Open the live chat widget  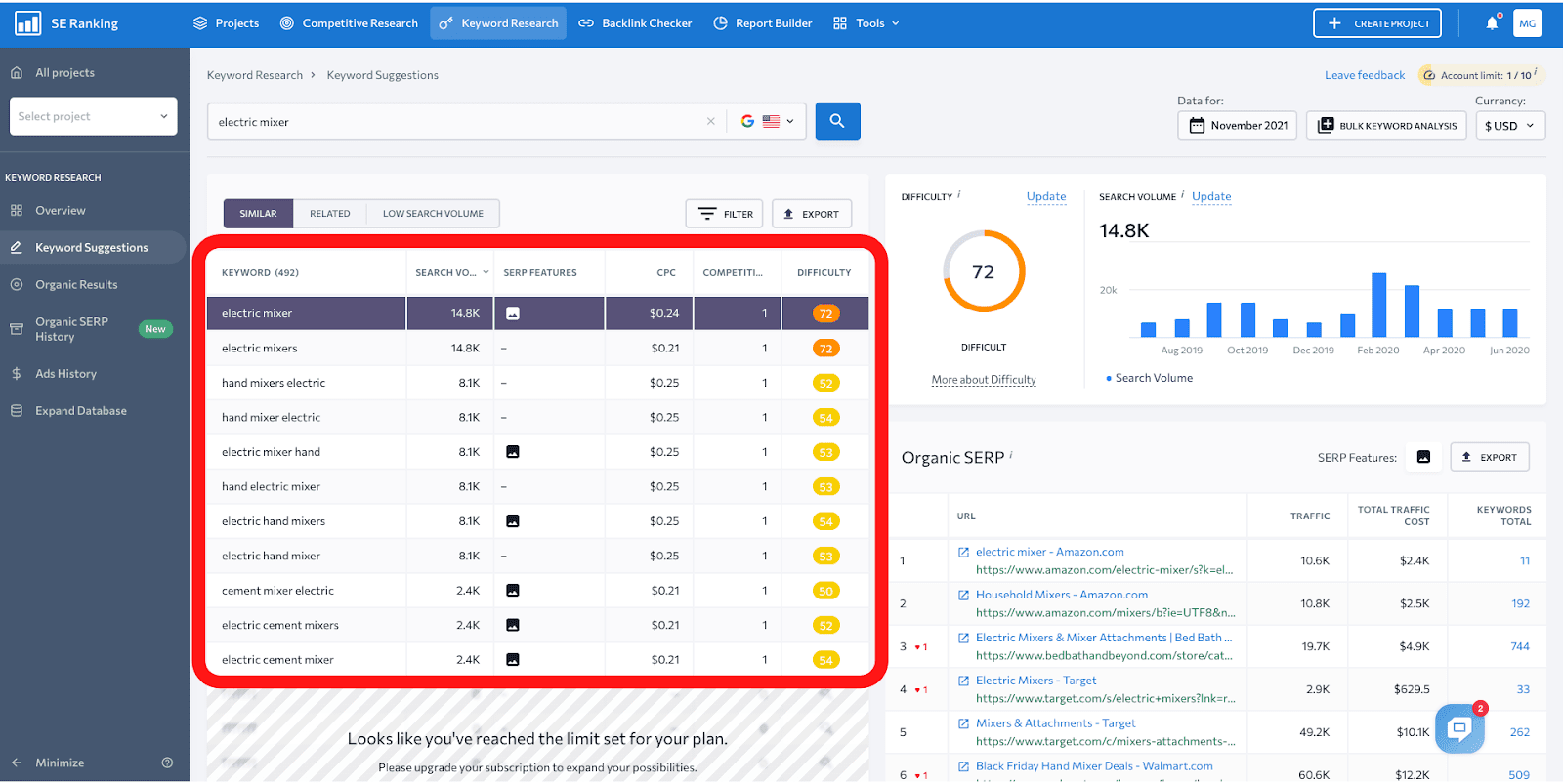[1459, 728]
